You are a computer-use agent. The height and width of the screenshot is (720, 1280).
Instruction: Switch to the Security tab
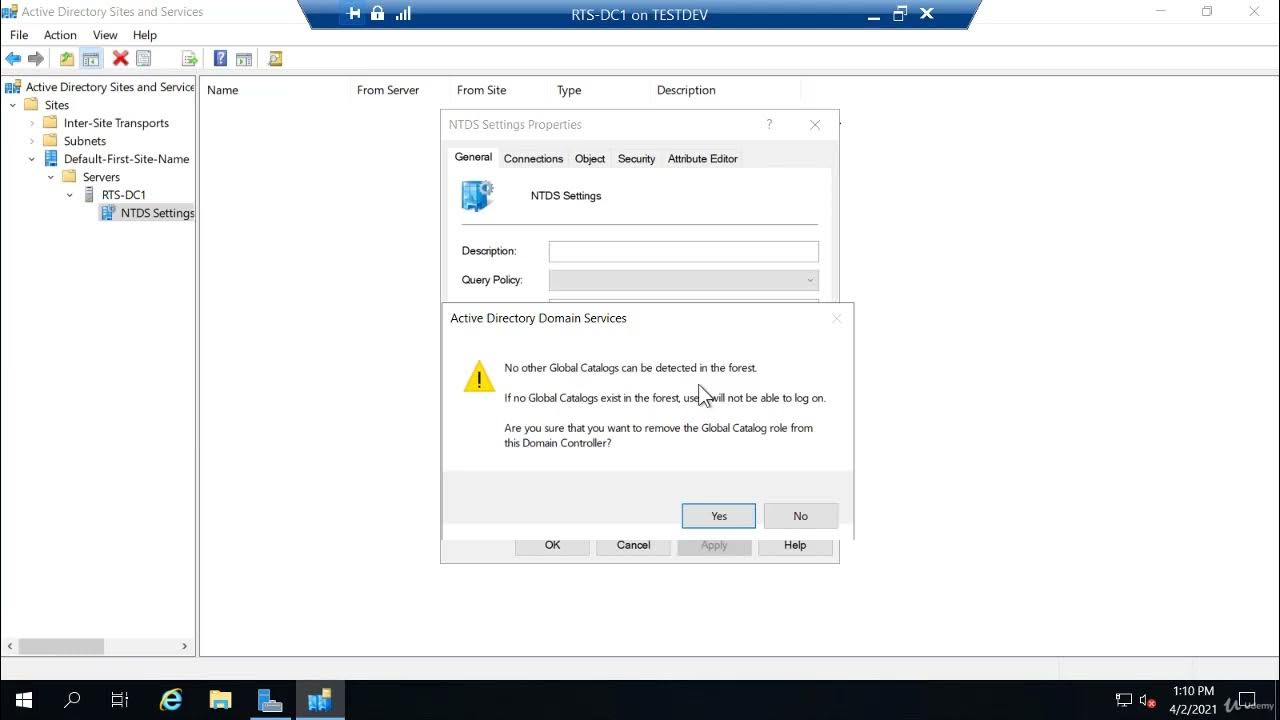[x=636, y=159]
